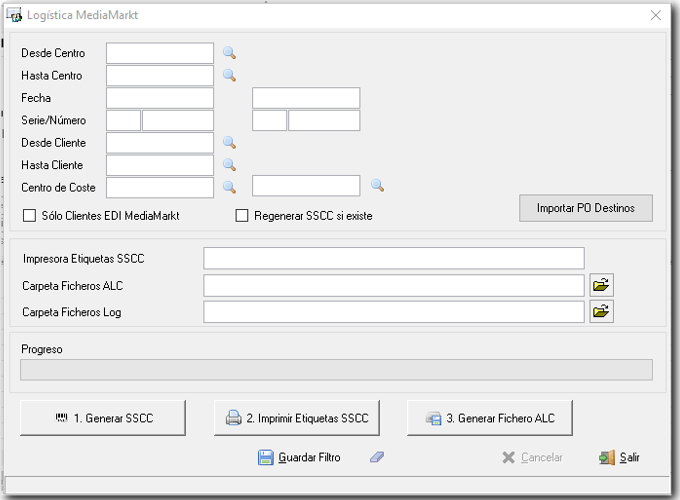This screenshot has width=680, height=500.
Task: Click the Logística MediaMarkt window title icon
Action: click(x=14, y=15)
